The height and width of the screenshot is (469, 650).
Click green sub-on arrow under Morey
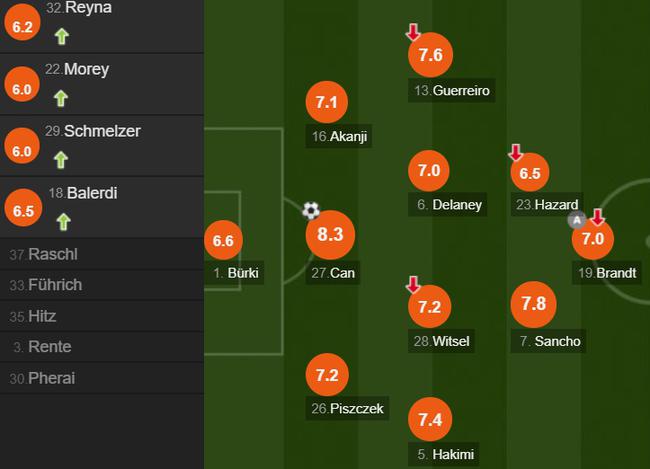tap(61, 99)
